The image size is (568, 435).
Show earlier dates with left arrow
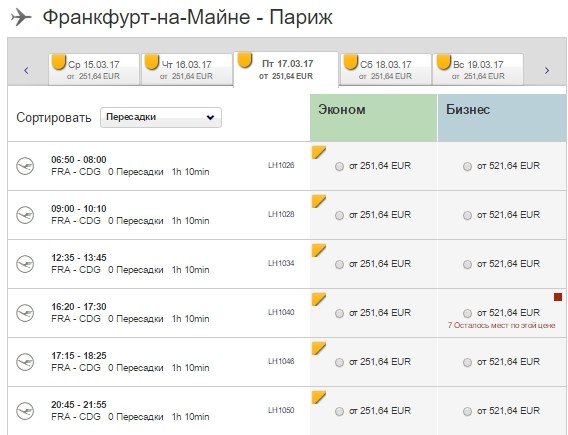[26, 70]
